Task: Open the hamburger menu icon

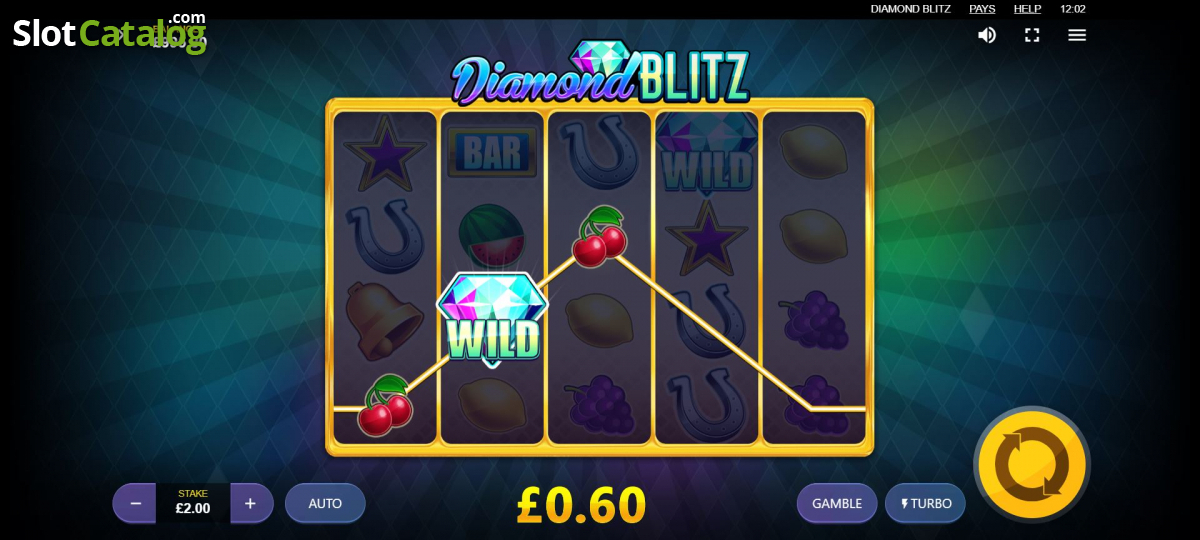Action: (x=1077, y=35)
